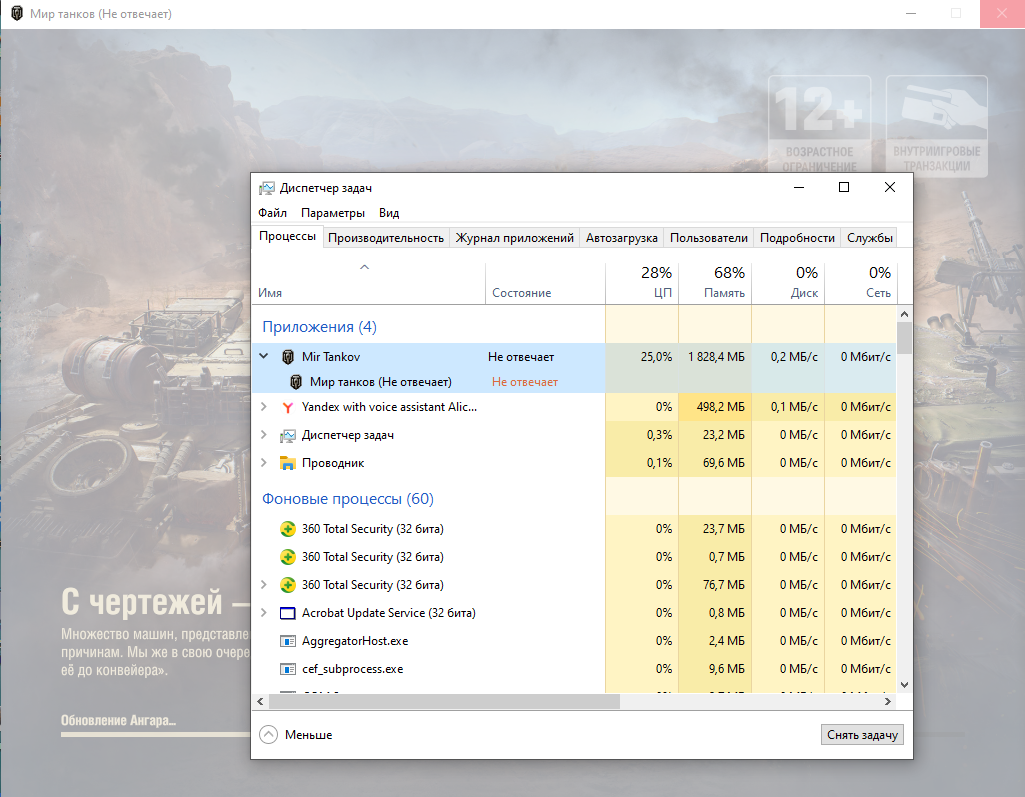
Task: Click the horizontal scrollbar thumb
Action: pos(444,702)
